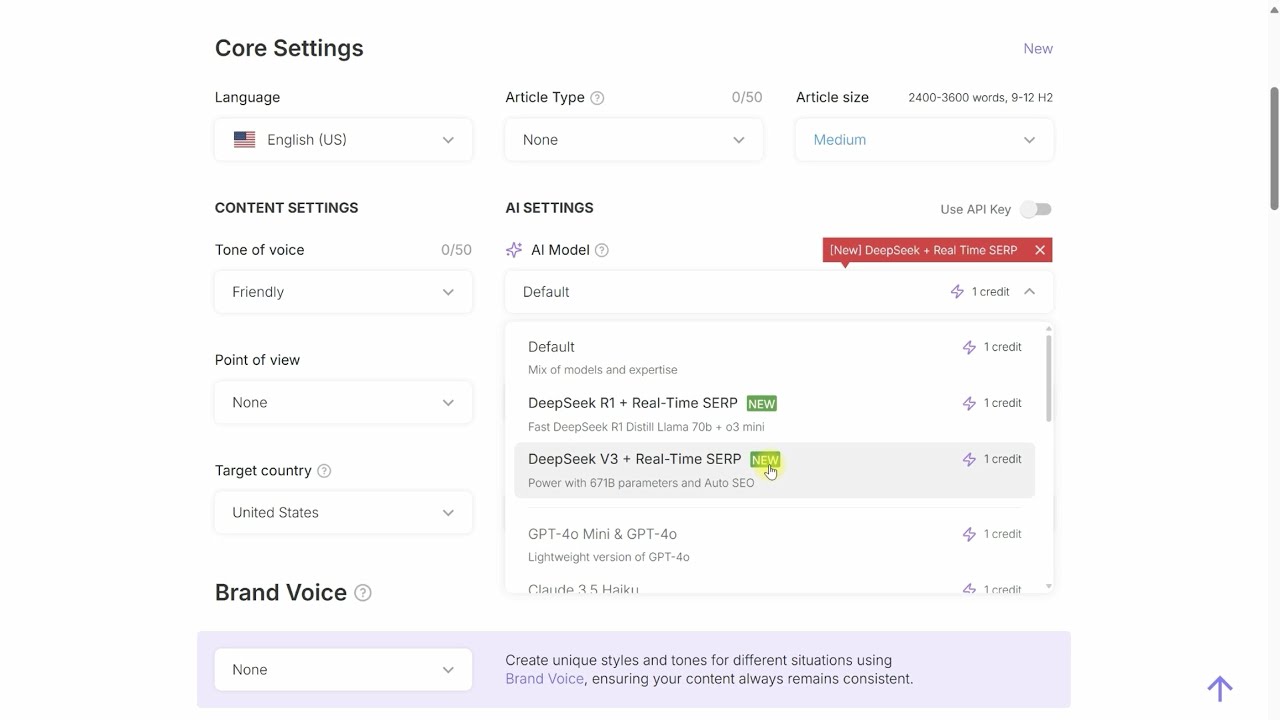Viewport: 1280px width, 720px height.
Task: Click the lightning icon on DeepSeek V3 row
Action: 969,459
